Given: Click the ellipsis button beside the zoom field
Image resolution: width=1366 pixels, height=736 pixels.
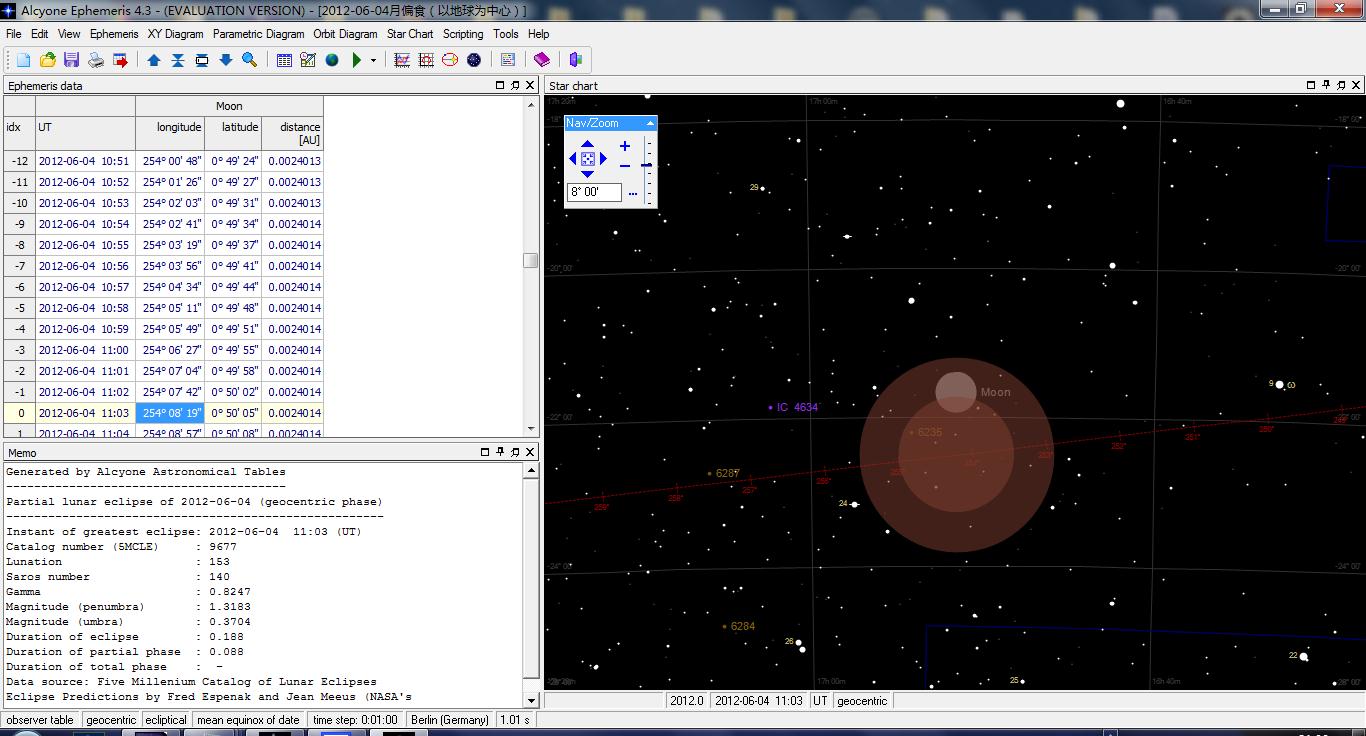Looking at the screenshot, I should (633, 193).
